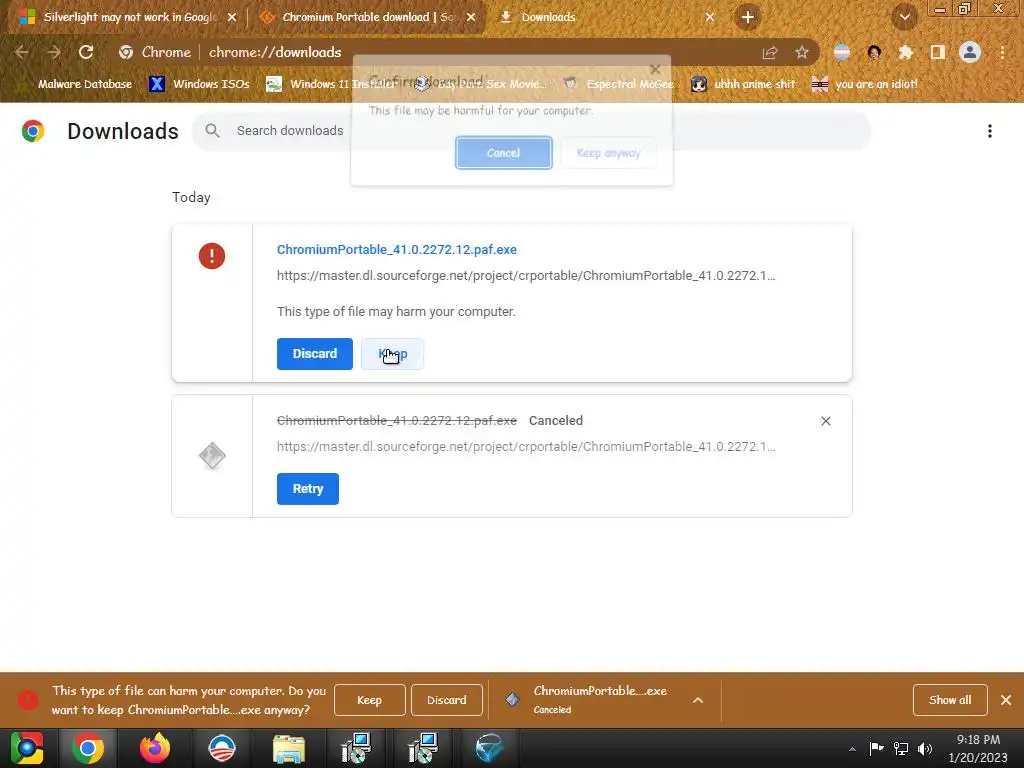The width and height of the screenshot is (1024, 768).
Task: Click the share page icon in address bar
Action: pos(770,53)
